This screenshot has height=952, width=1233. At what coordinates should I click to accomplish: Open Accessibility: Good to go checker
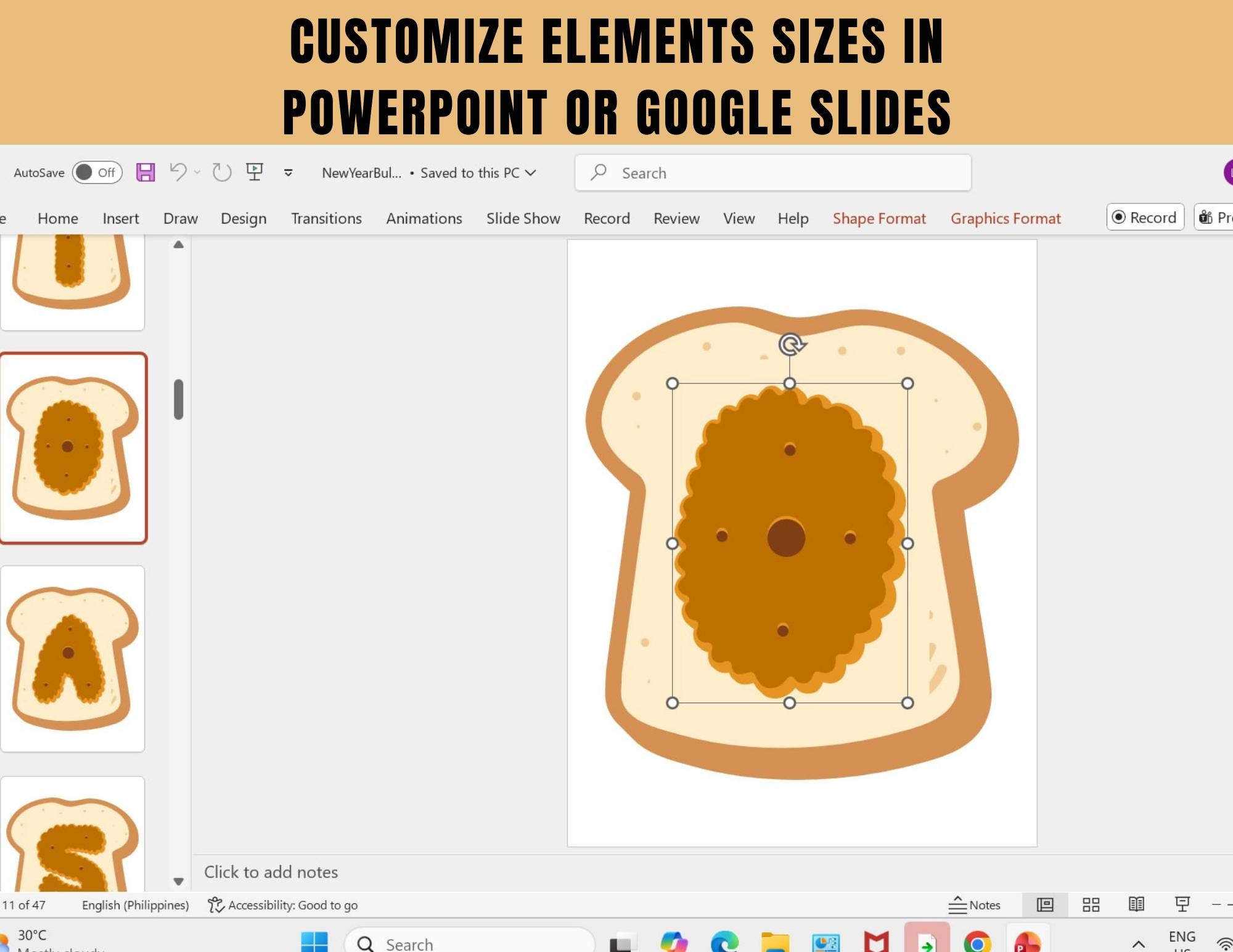coord(283,905)
